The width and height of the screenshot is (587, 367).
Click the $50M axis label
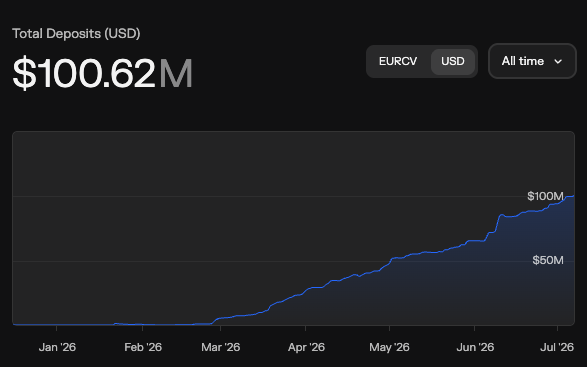click(548, 260)
